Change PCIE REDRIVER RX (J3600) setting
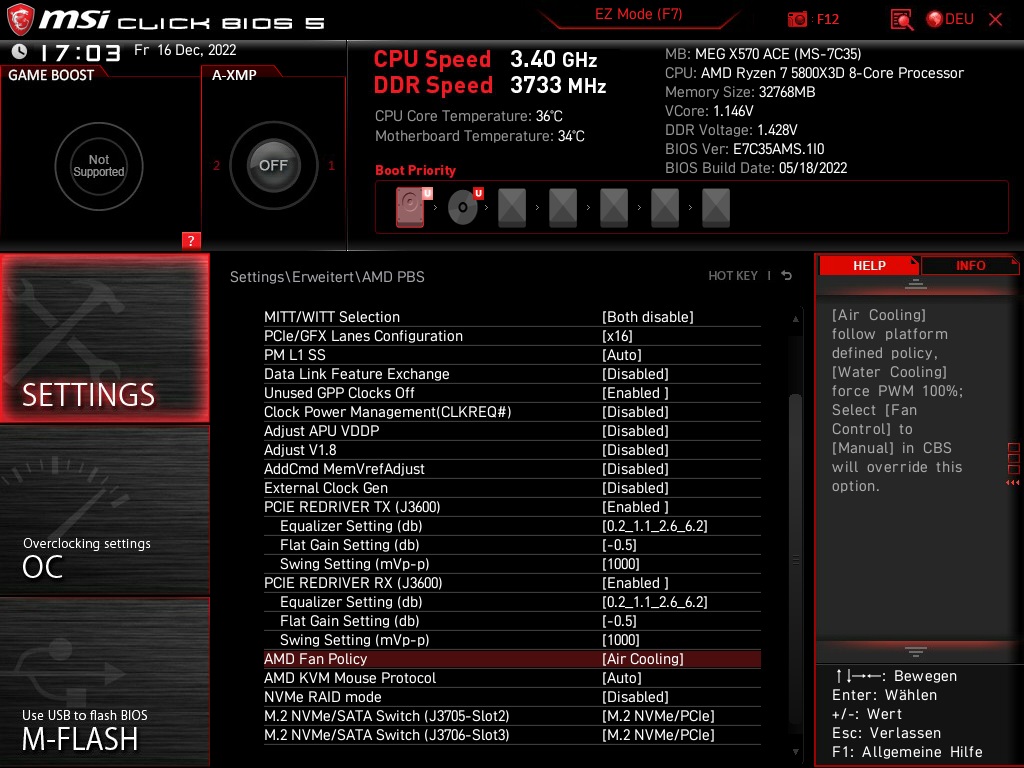This screenshot has height=768, width=1024. (x=512, y=583)
